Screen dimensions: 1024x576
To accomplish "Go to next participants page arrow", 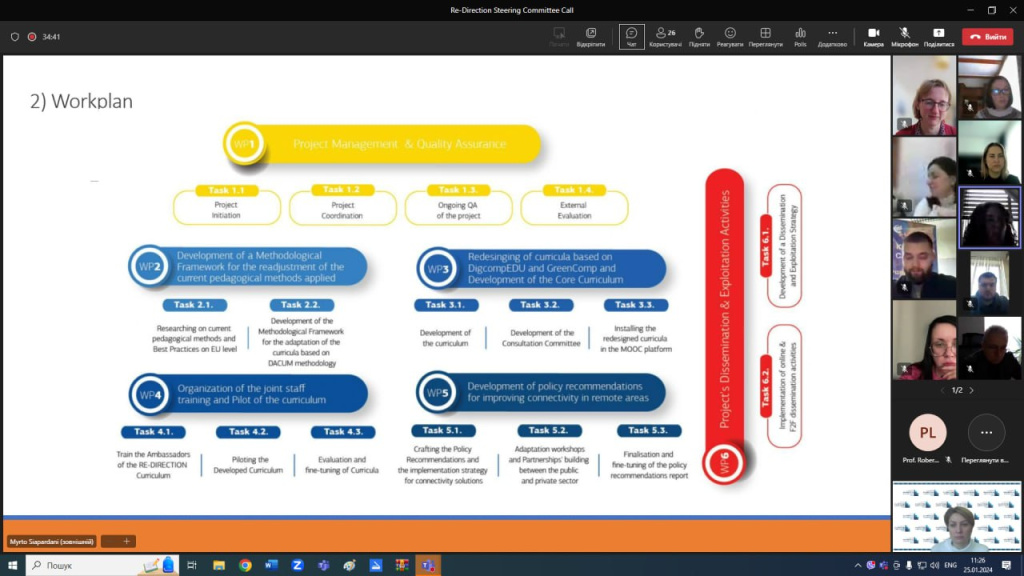I will point(972,390).
